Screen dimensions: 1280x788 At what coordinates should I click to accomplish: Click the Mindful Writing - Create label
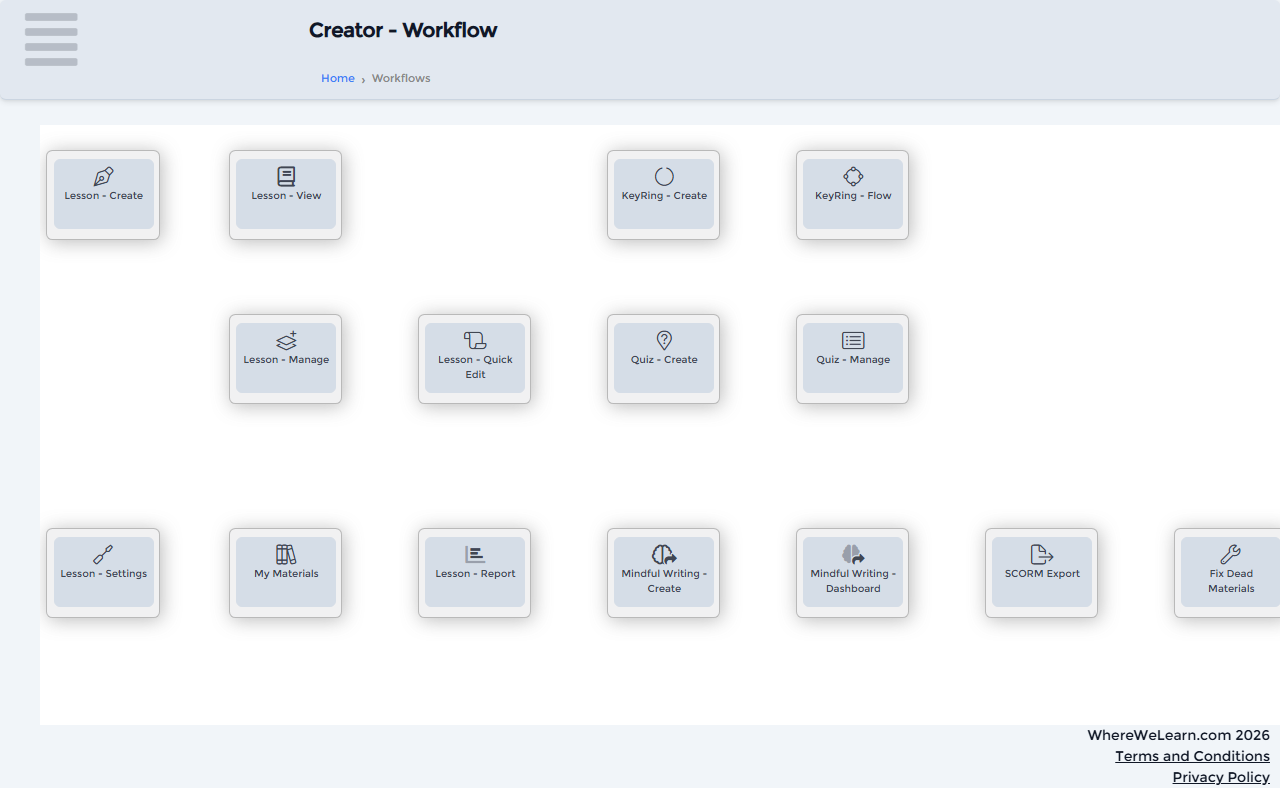664,581
